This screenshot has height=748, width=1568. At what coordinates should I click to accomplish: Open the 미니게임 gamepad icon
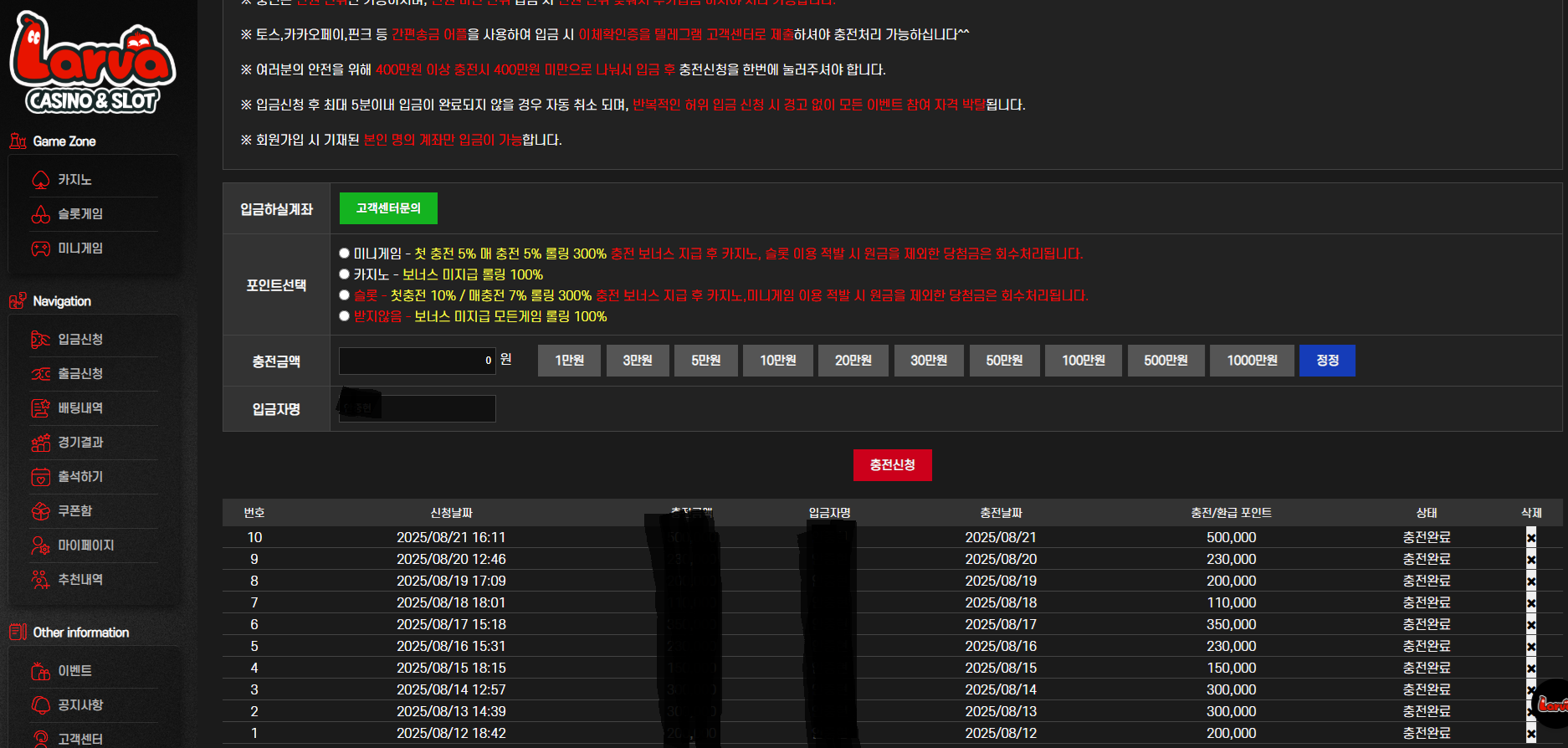[41, 248]
